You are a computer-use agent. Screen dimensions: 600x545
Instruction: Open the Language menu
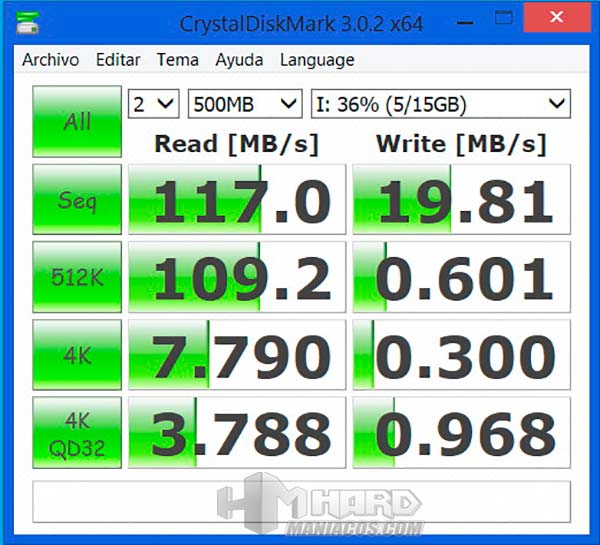[317, 60]
